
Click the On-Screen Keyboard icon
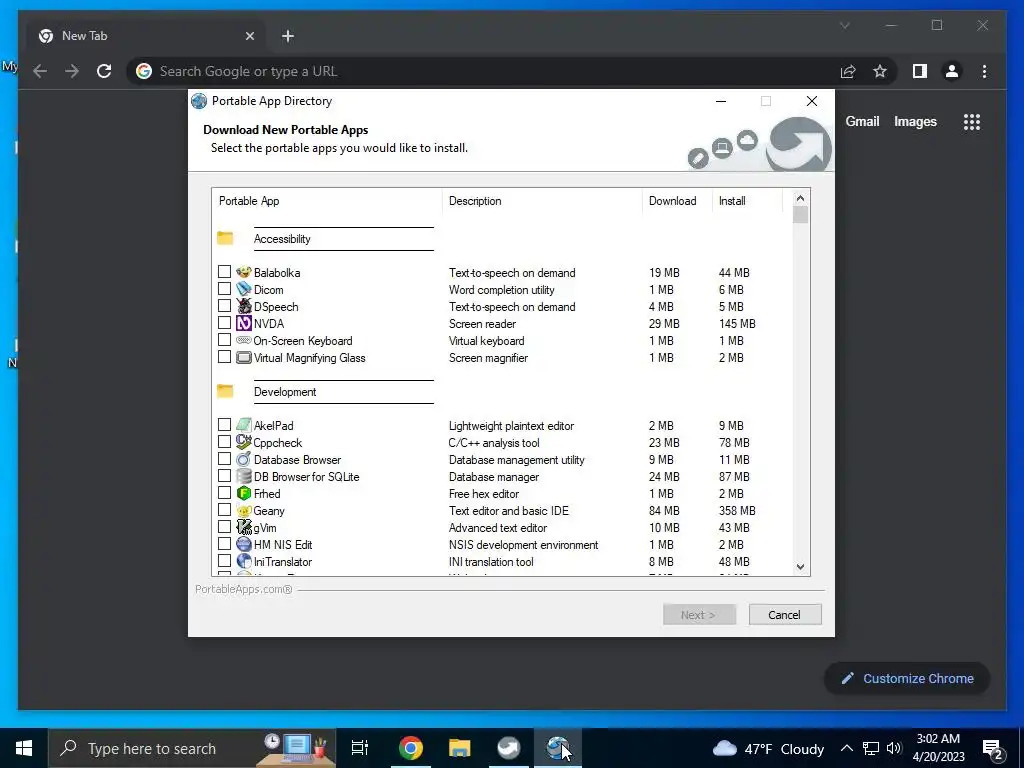244,340
